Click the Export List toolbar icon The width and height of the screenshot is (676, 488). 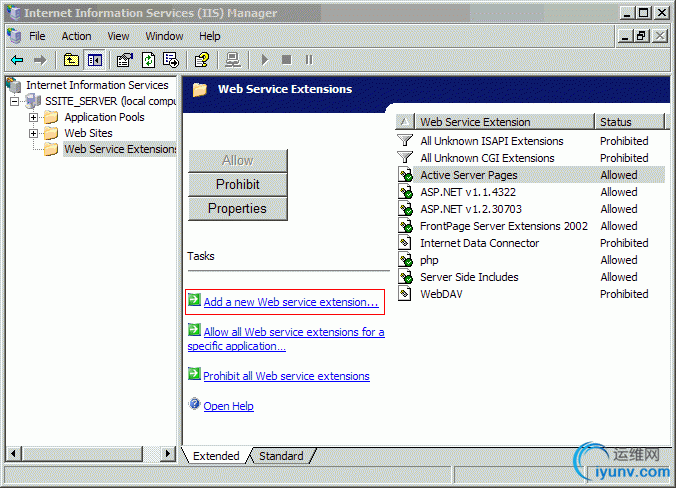pyautogui.click(x=171, y=60)
